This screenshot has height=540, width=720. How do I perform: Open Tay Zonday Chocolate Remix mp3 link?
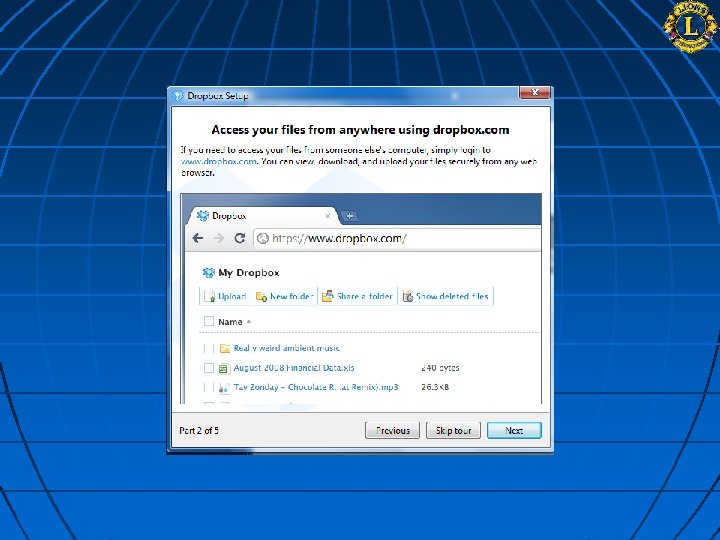point(316,387)
